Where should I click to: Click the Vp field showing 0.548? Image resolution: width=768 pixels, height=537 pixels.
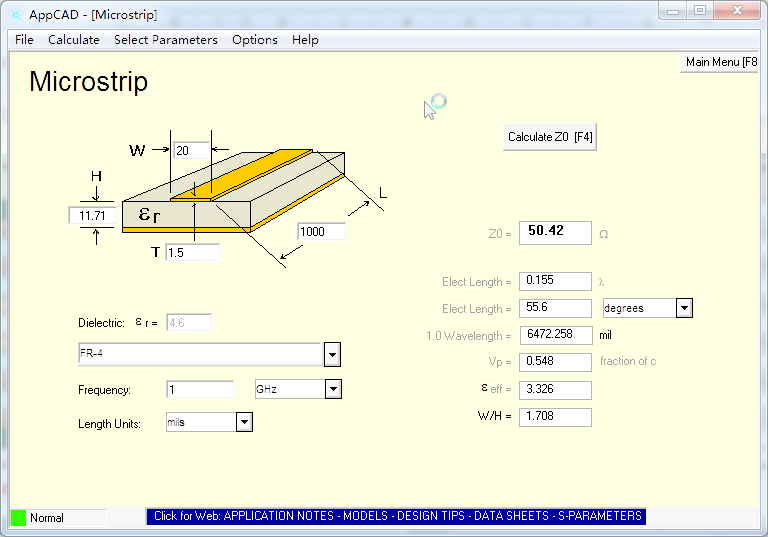pyautogui.click(x=555, y=362)
